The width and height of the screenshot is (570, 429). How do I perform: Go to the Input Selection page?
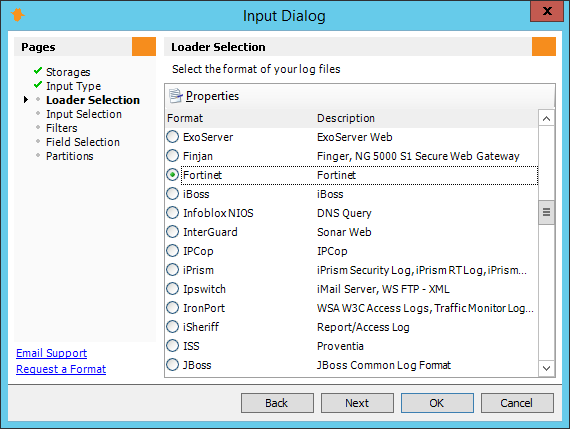(84, 114)
